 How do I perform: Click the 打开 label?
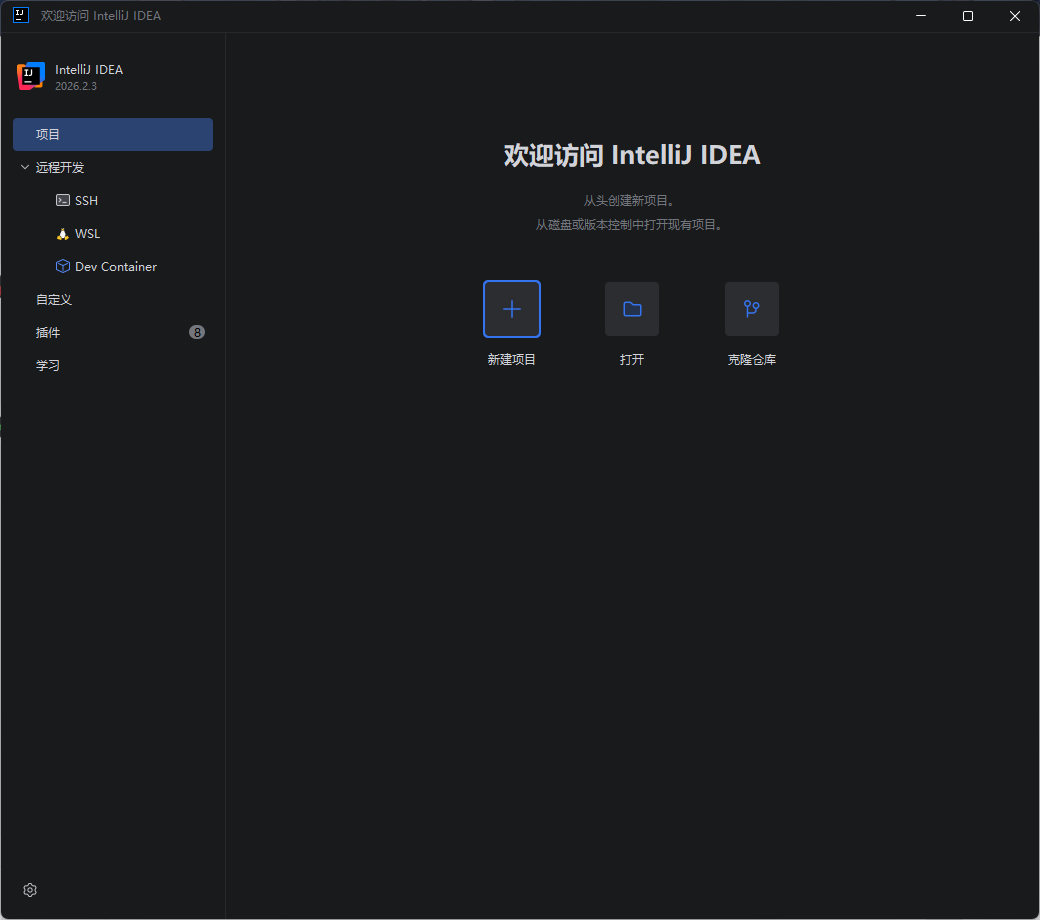pos(632,360)
